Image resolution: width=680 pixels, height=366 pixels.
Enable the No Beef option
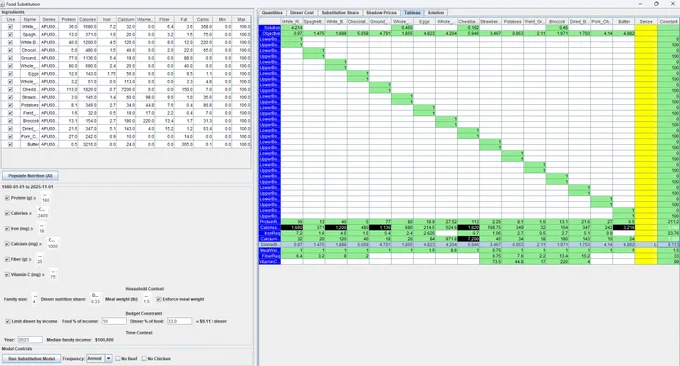(118, 359)
